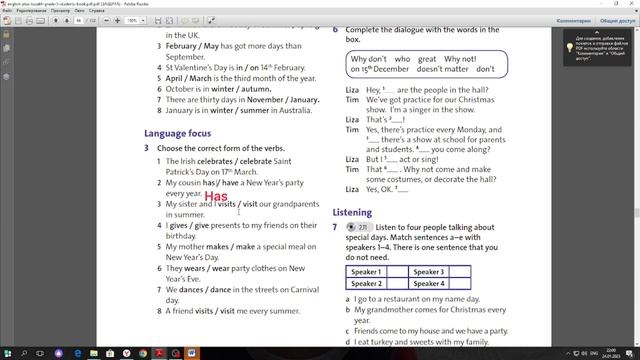Show hidden tray icons chevron
Screen dimensions: 640x360
pyautogui.click(x=568, y=353)
